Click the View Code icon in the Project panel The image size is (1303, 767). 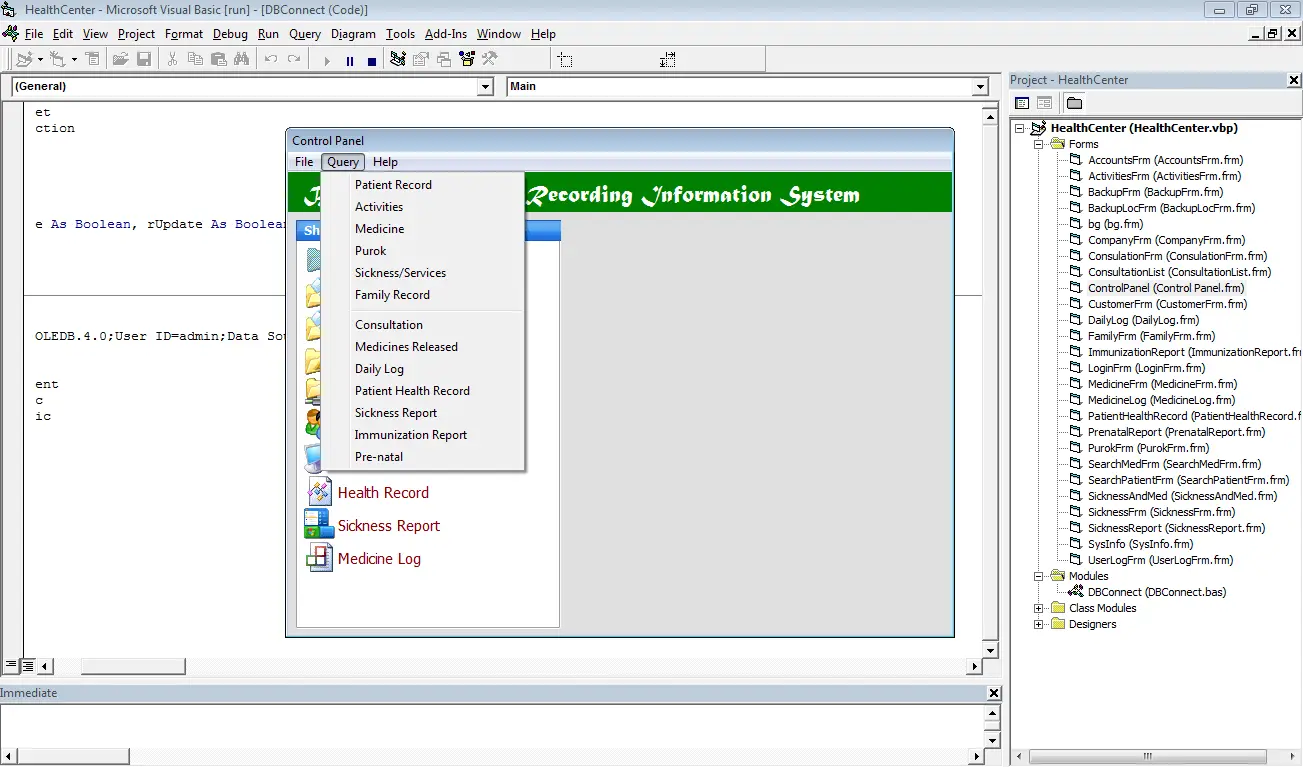click(1022, 103)
